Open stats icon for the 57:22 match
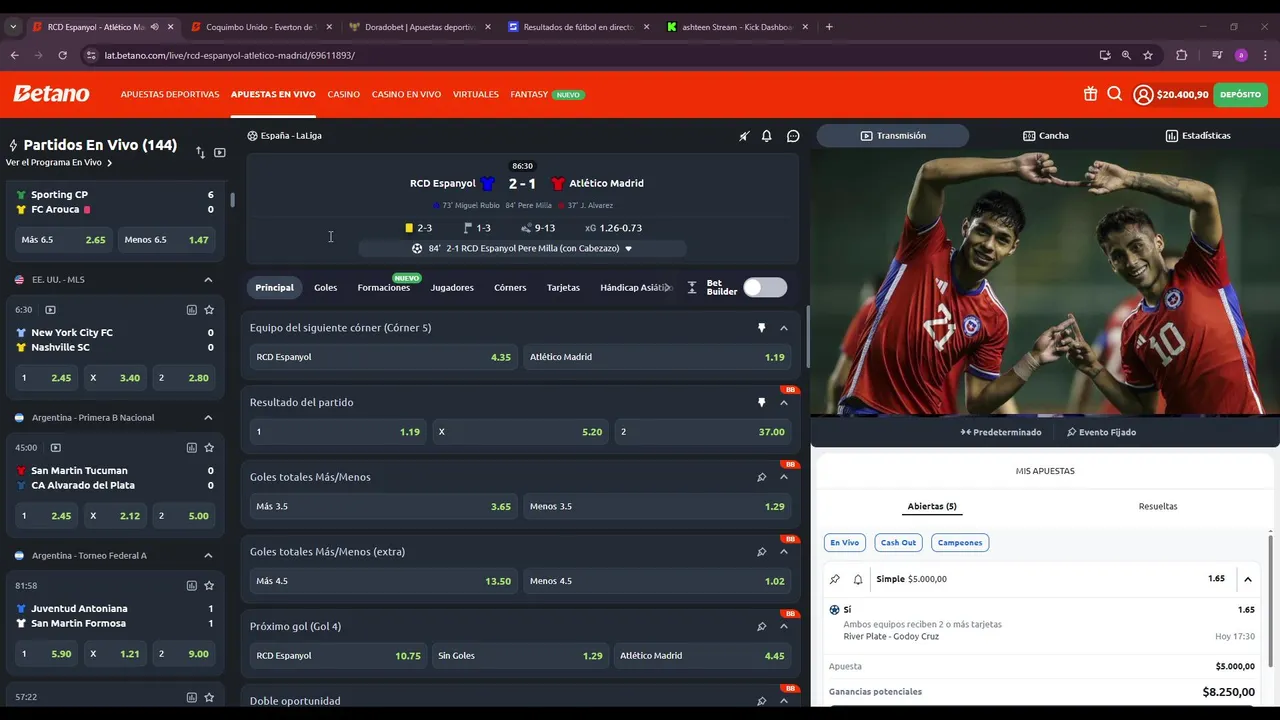1280x720 pixels. 191,697
